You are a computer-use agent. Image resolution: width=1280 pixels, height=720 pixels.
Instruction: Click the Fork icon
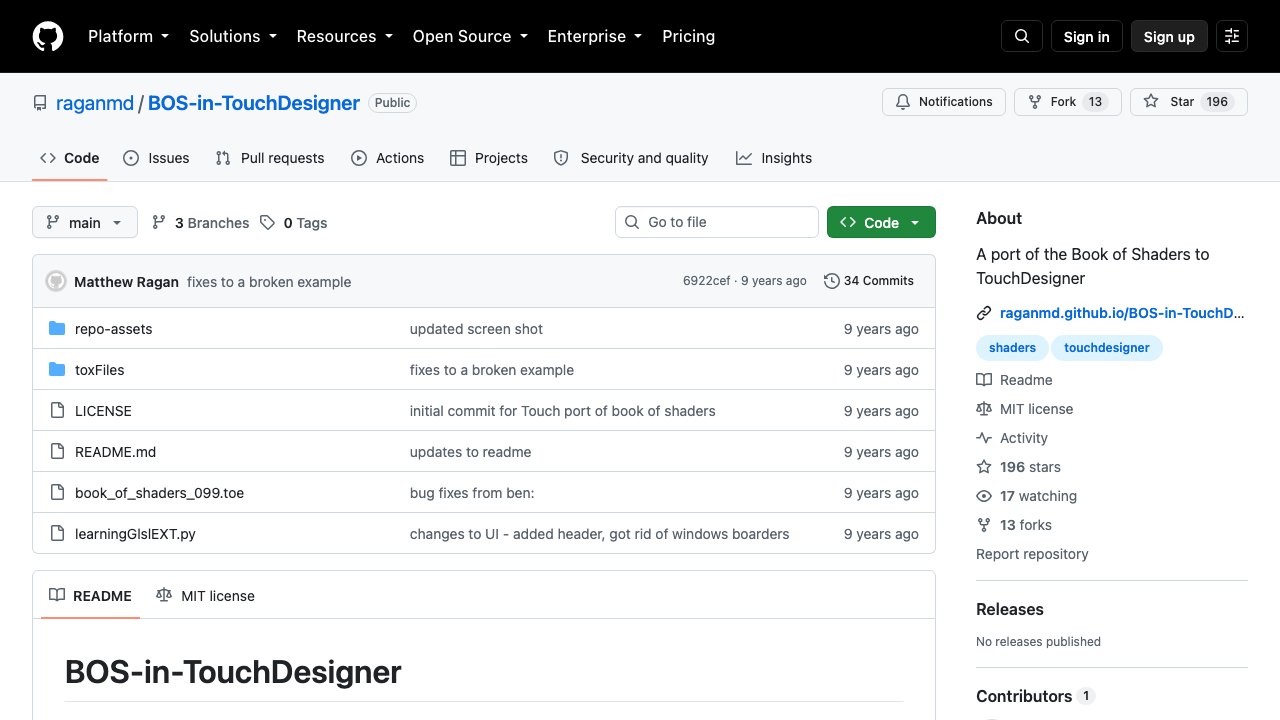(x=1035, y=102)
